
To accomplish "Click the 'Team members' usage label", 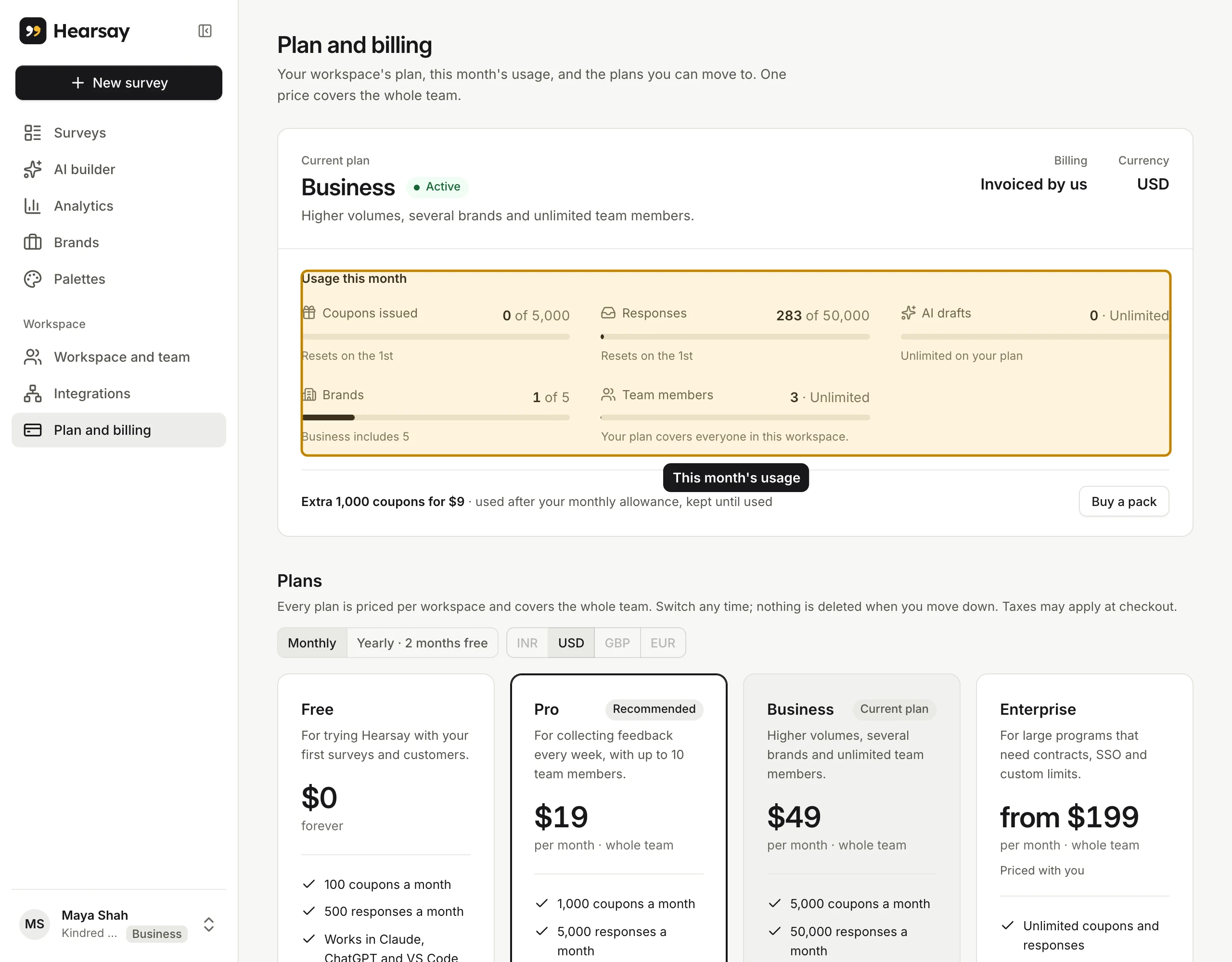I will 667,395.
